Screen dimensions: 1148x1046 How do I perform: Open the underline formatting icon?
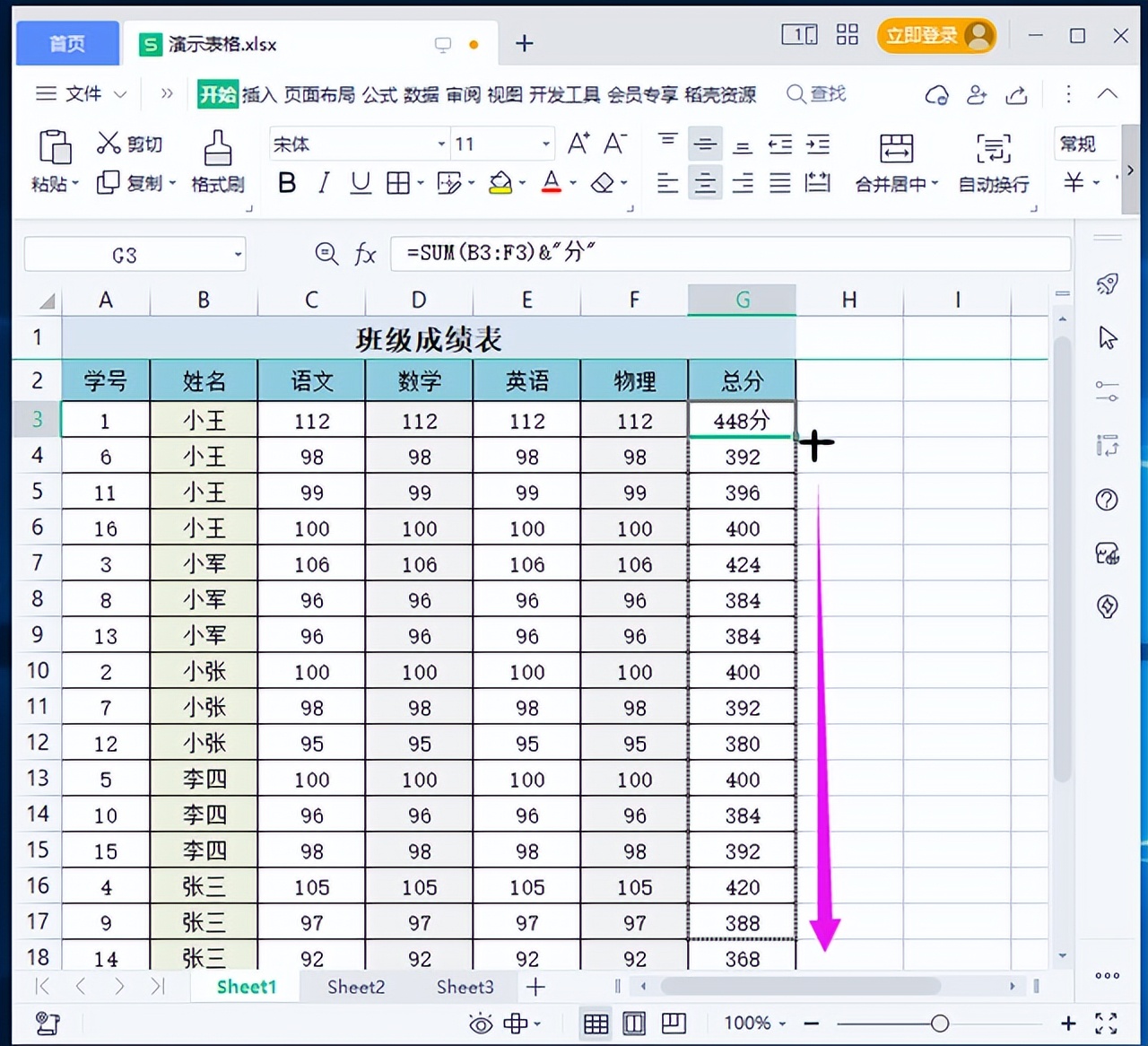pyautogui.click(x=359, y=183)
